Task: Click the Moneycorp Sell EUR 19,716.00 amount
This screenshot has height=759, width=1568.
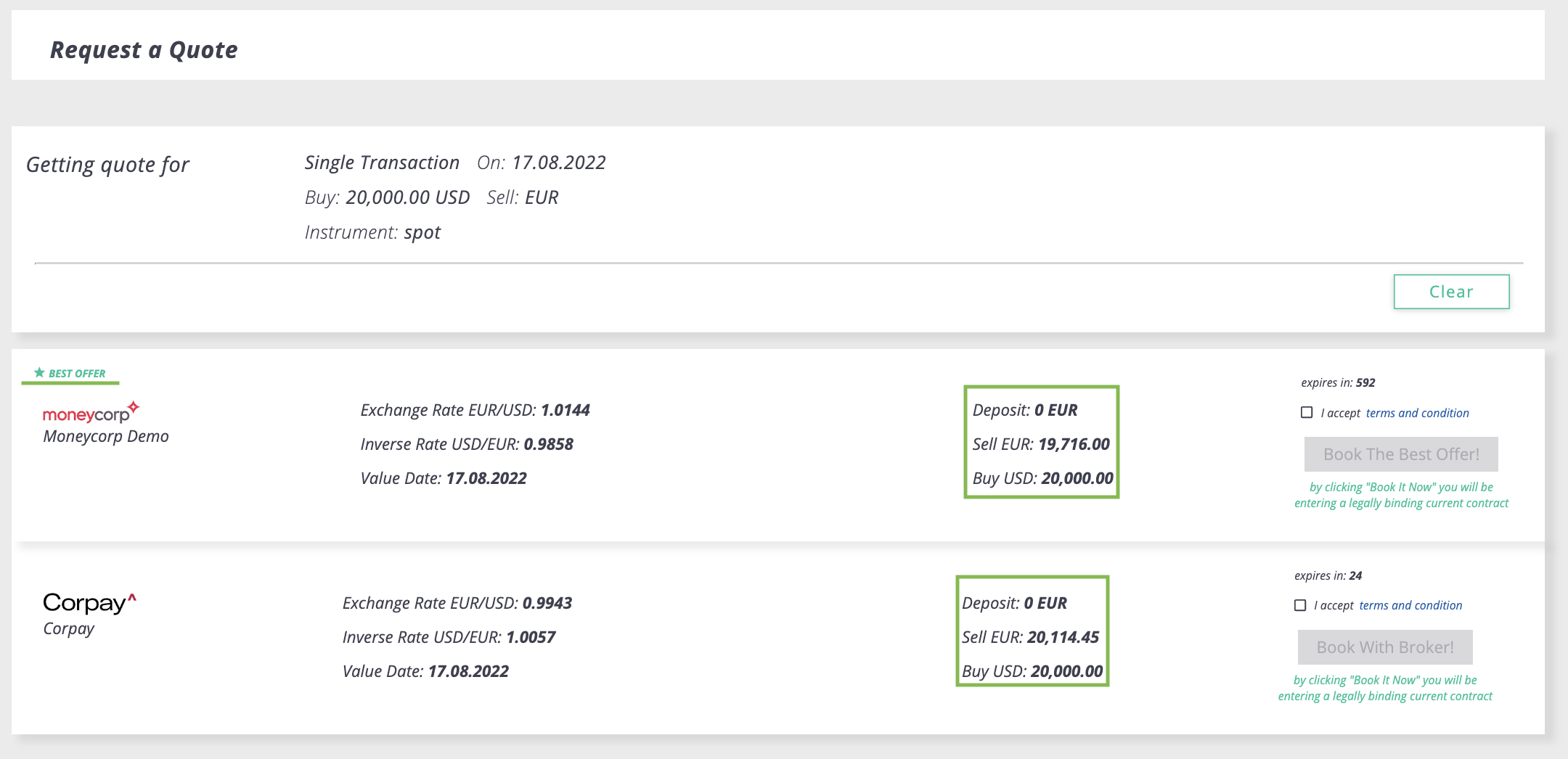Action: coord(1074,444)
